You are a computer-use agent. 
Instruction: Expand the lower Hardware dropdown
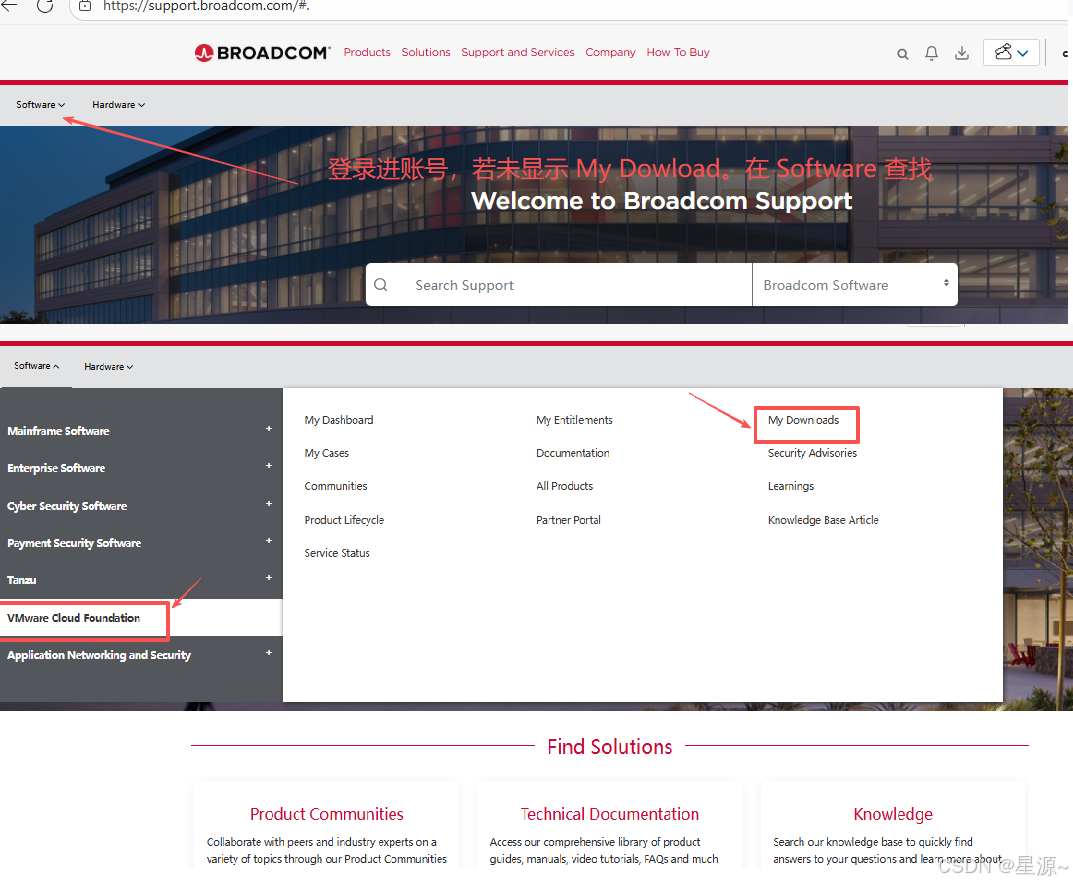(109, 367)
